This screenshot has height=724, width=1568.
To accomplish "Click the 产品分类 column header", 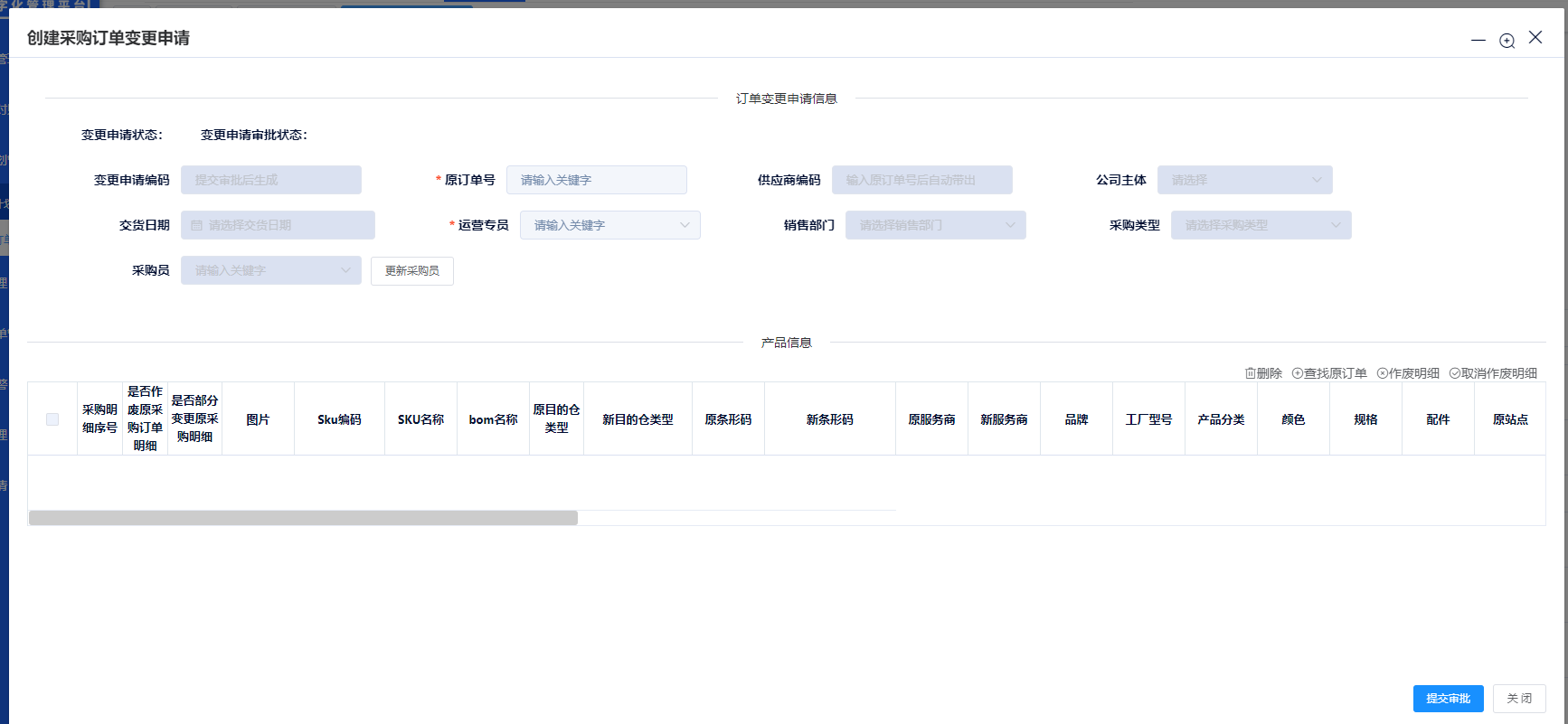I will (x=1221, y=419).
